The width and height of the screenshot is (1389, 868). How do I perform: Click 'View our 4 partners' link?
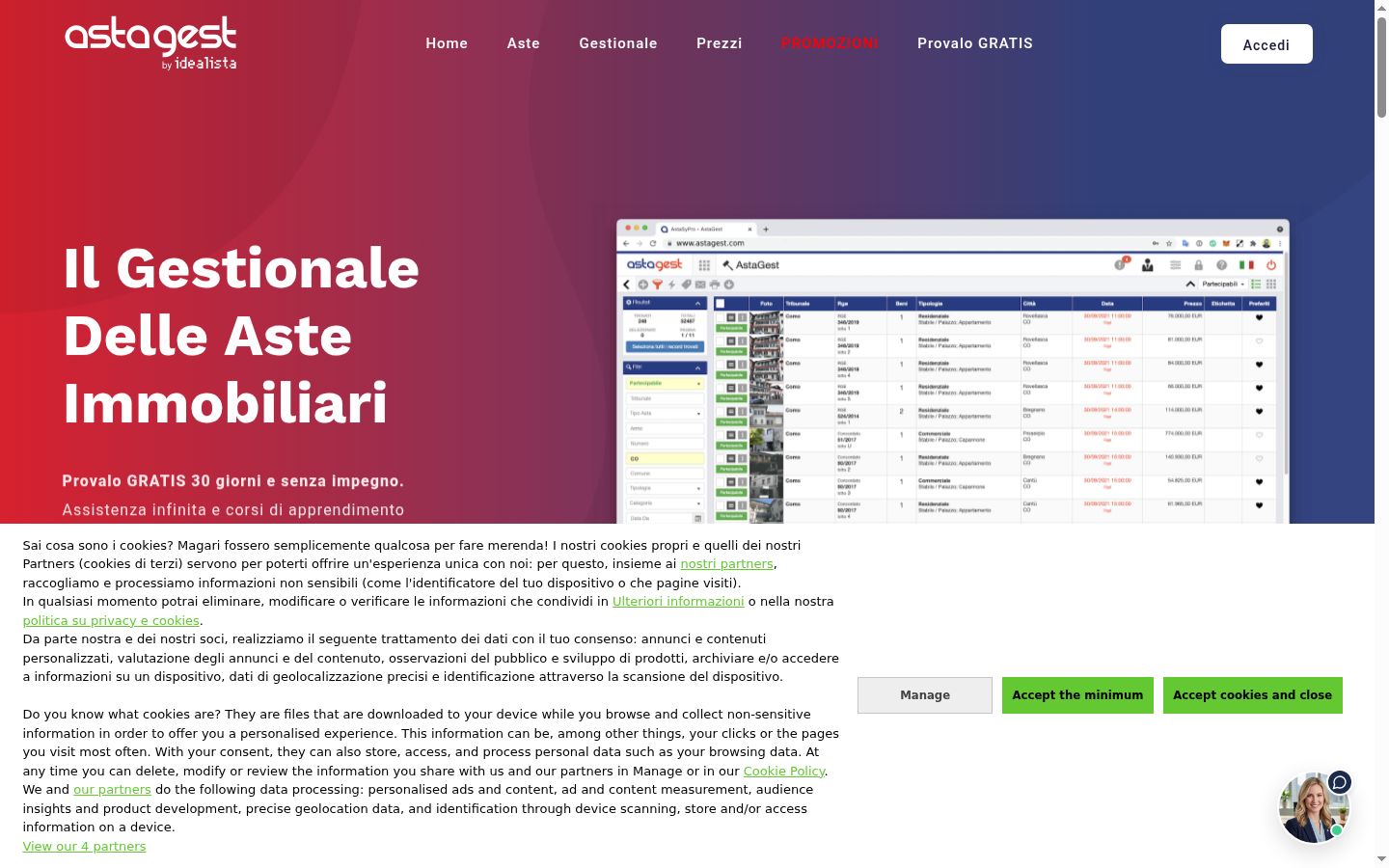click(x=85, y=847)
